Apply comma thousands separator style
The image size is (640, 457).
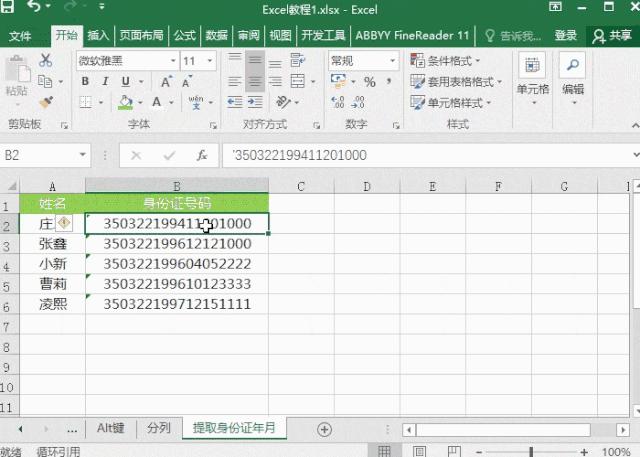389,82
